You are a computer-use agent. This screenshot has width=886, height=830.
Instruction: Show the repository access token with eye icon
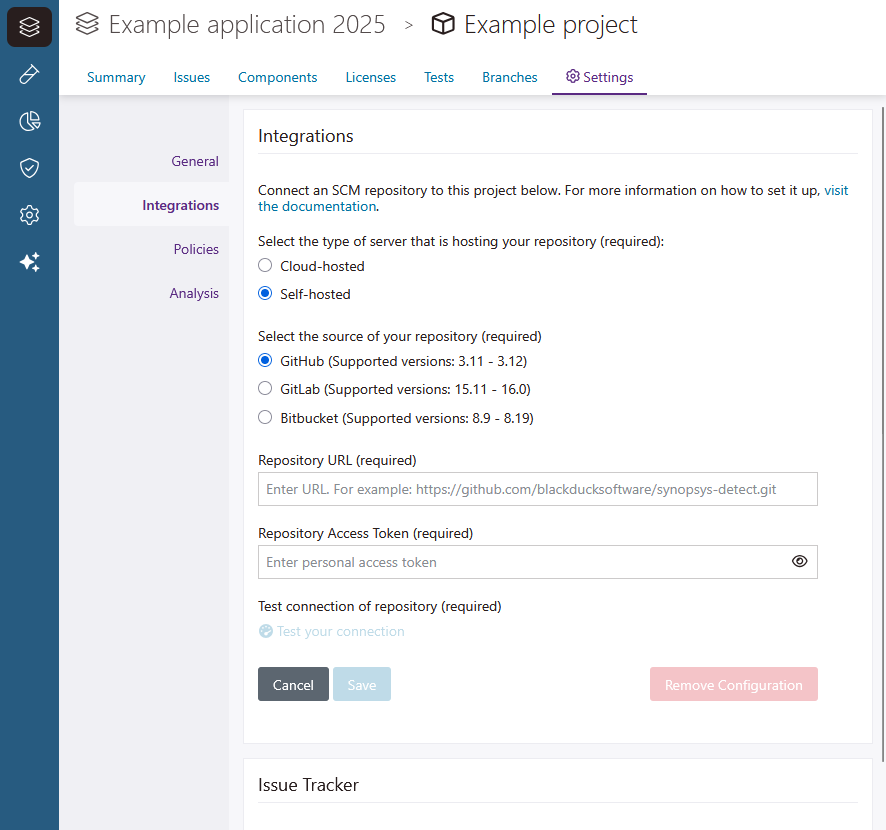click(799, 562)
